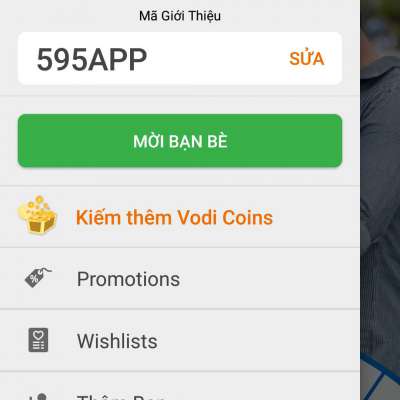The height and width of the screenshot is (400, 400).
Task: Click the green MỜI BẠN BÈ button
Action: click(x=180, y=141)
